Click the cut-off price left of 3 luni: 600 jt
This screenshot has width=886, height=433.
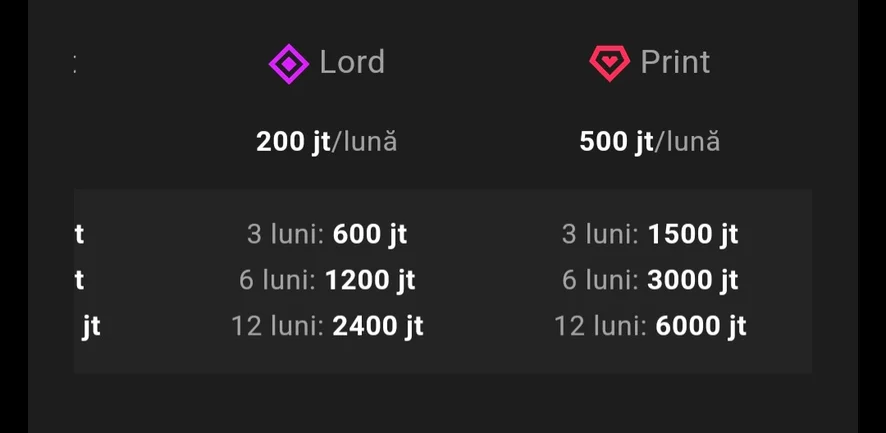point(79,235)
